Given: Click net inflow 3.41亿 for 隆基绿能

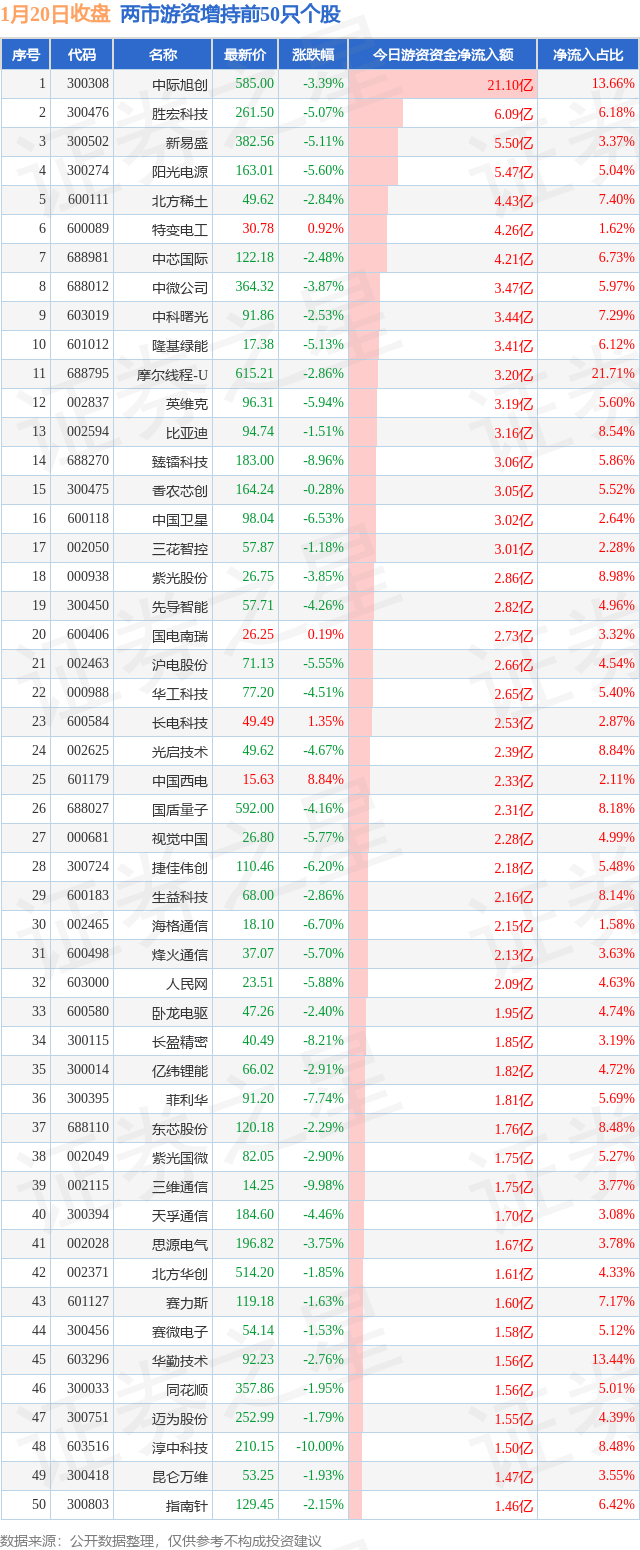Looking at the screenshot, I should 514,346.
